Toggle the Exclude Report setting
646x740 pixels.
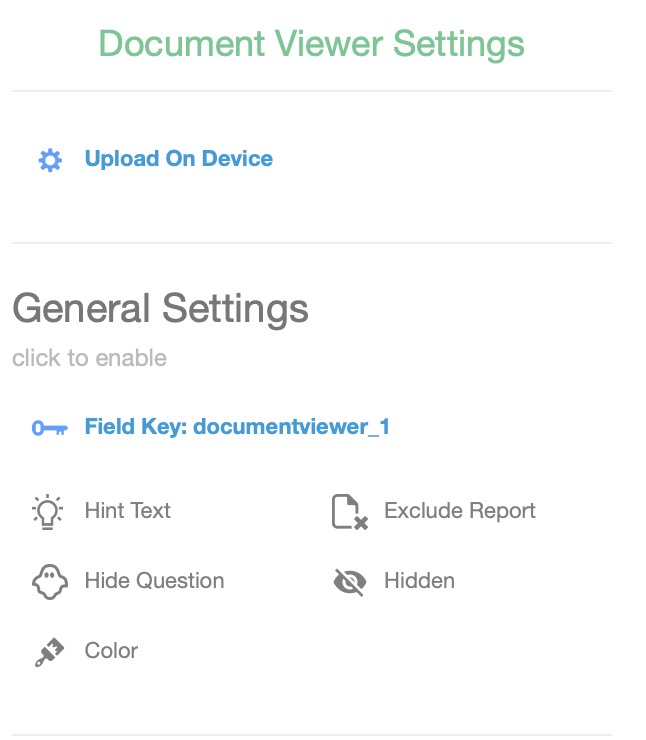[x=459, y=511]
